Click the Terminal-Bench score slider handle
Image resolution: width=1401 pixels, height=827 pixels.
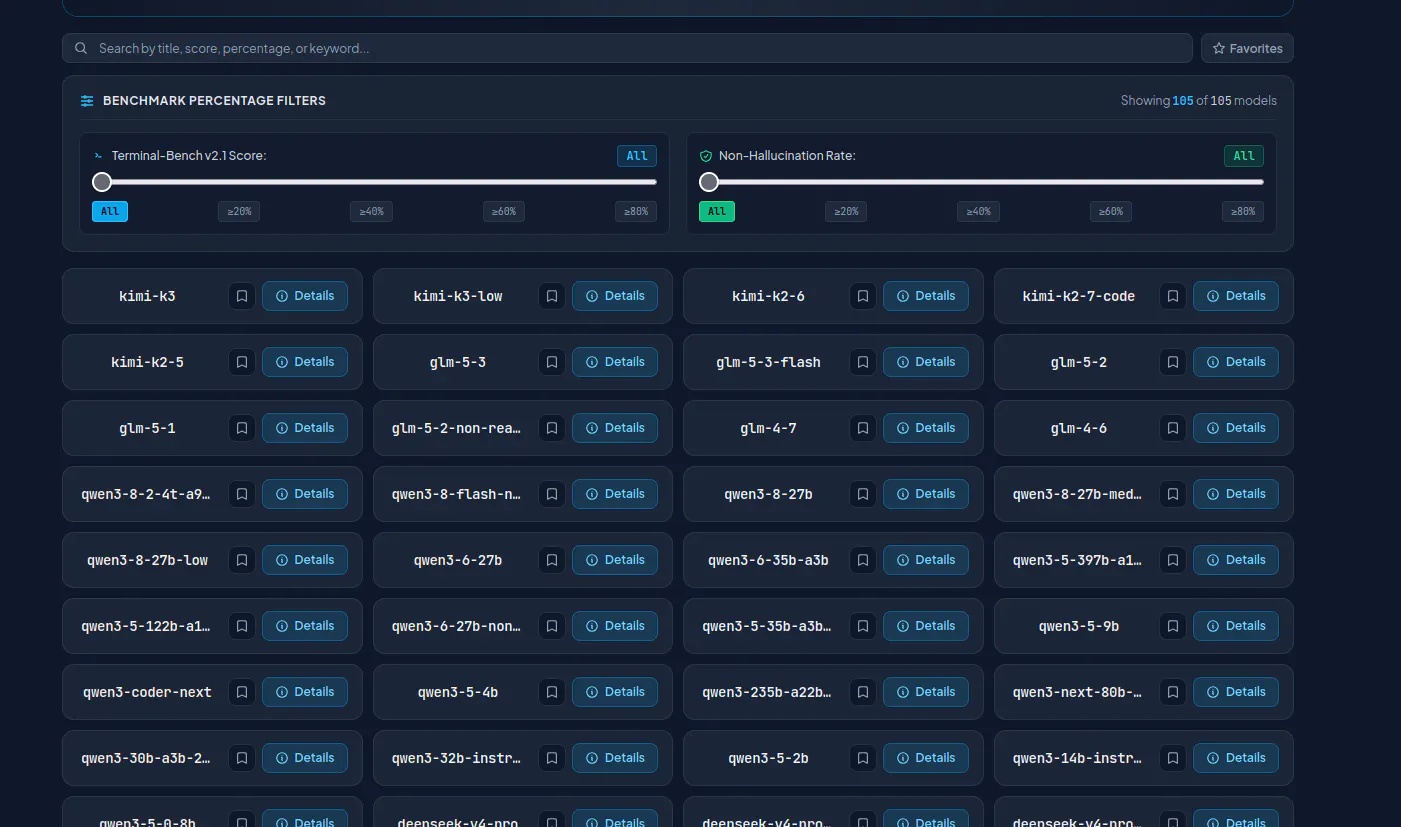point(102,182)
